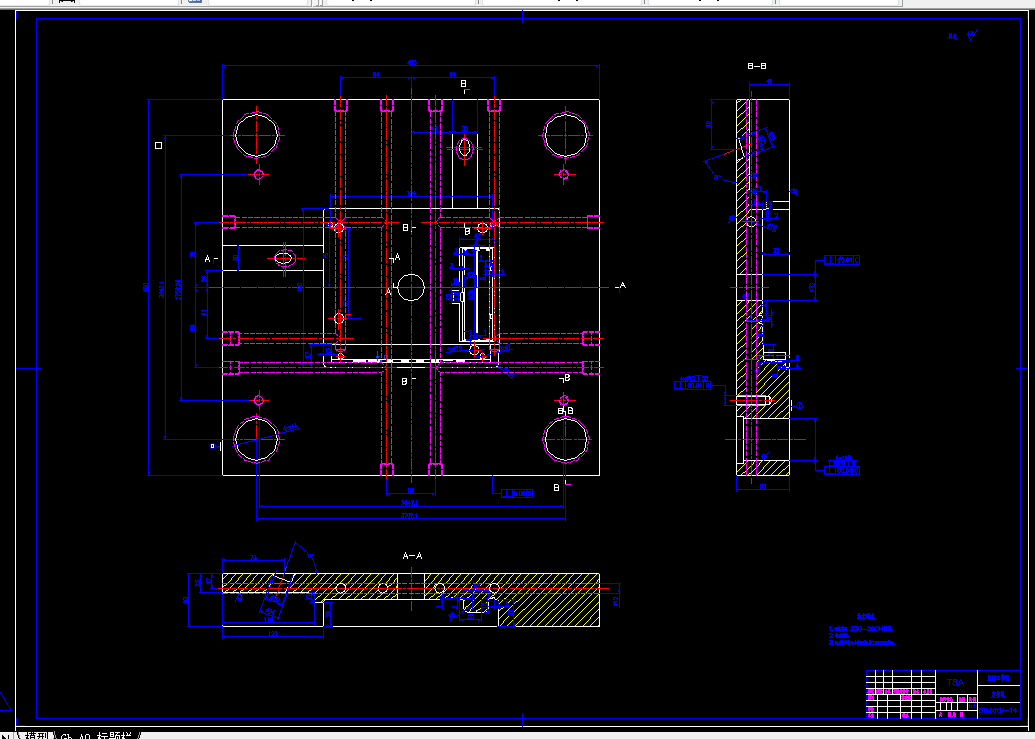Viewport: 1035px width, 739px height.
Task: Select the hatched A-A section view body
Action: pos(411,599)
